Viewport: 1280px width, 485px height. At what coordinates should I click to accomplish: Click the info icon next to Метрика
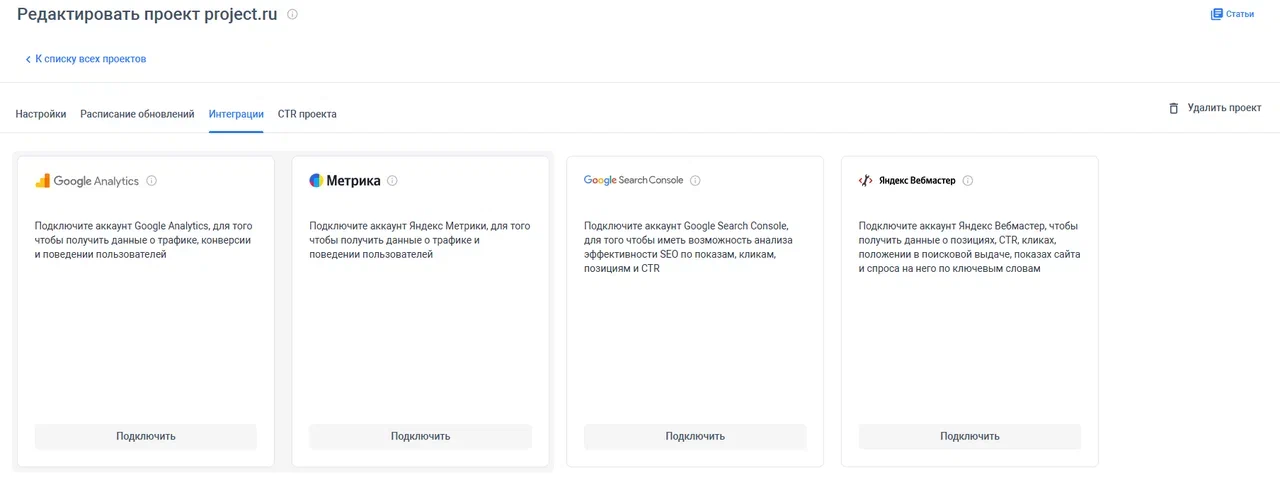(x=392, y=181)
